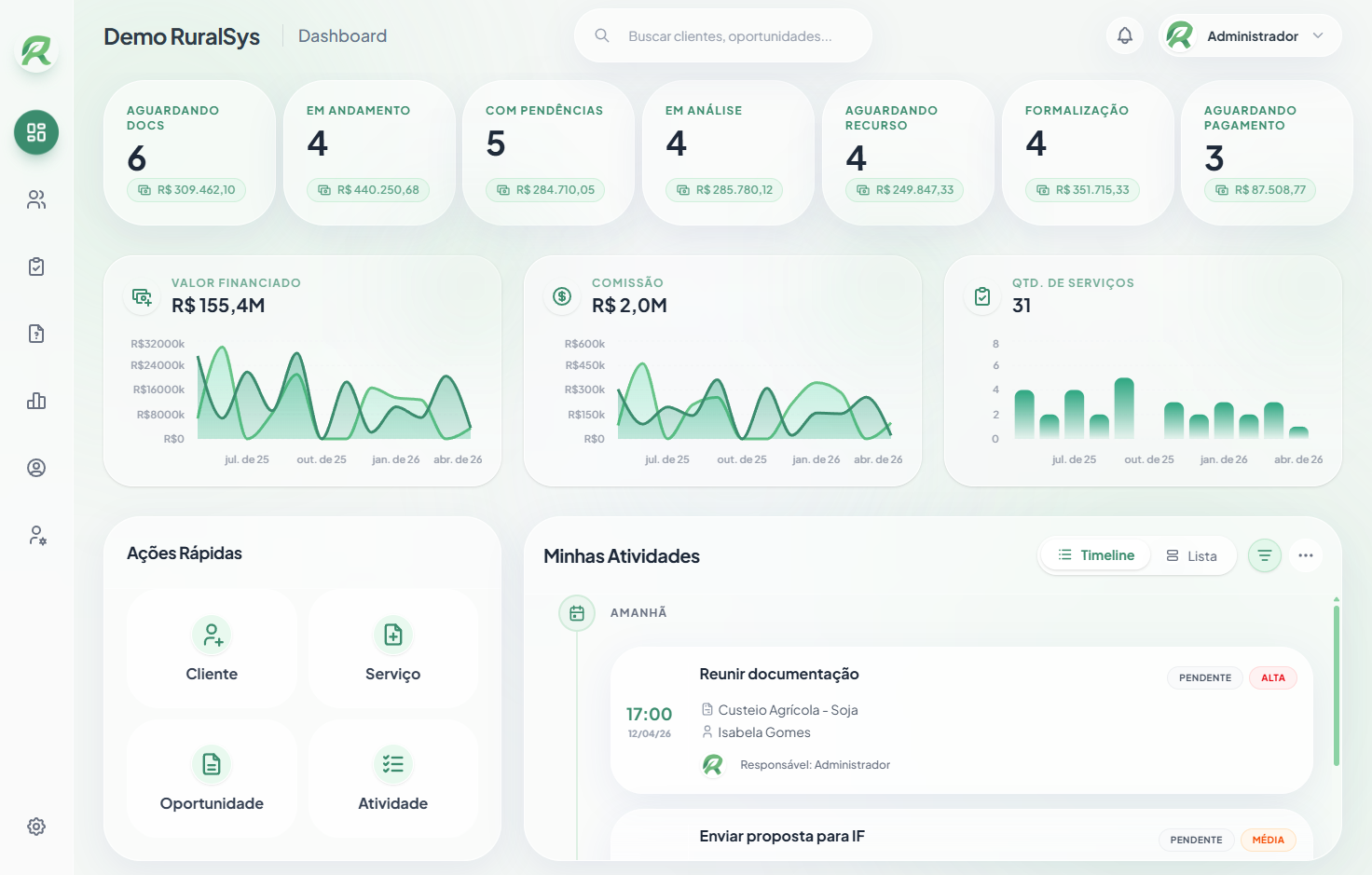Open Settings via the gear icon
This screenshot has height=875, width=1372.
point(35,826)
